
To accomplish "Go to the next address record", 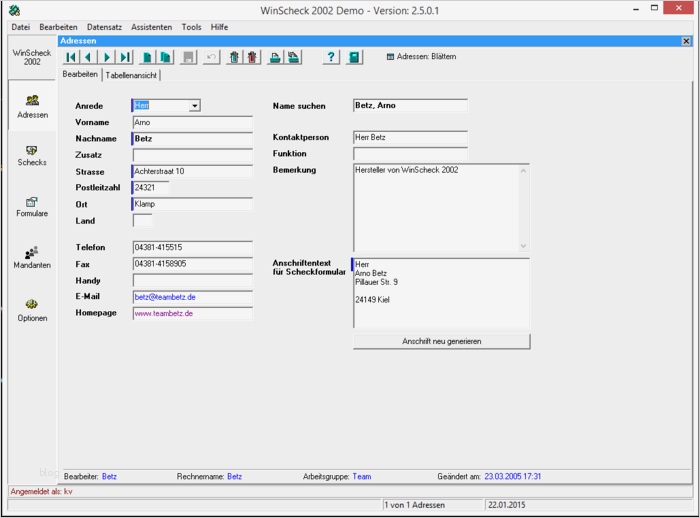I will tap(107, 57).
